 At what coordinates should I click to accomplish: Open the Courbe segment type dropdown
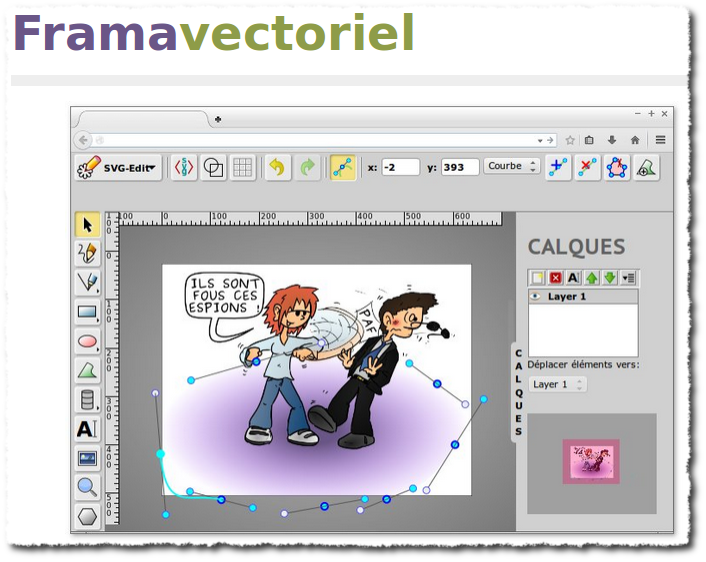coord(512,167)
